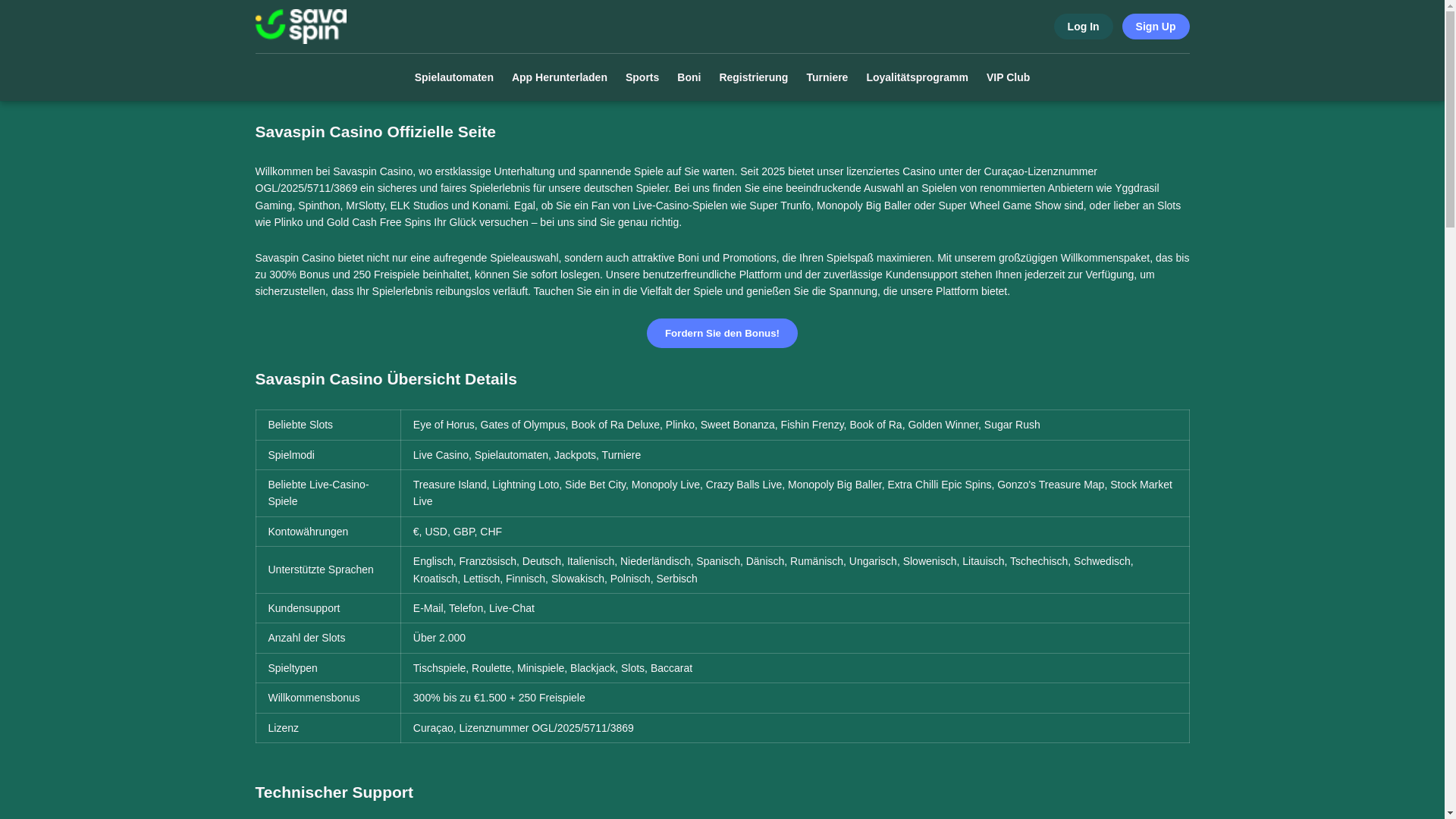Click 'E-Mail, Telefon, Live-Chat' cell
Image resolution: width=1456 pixels, height=819 pixels.
point(795,608)
